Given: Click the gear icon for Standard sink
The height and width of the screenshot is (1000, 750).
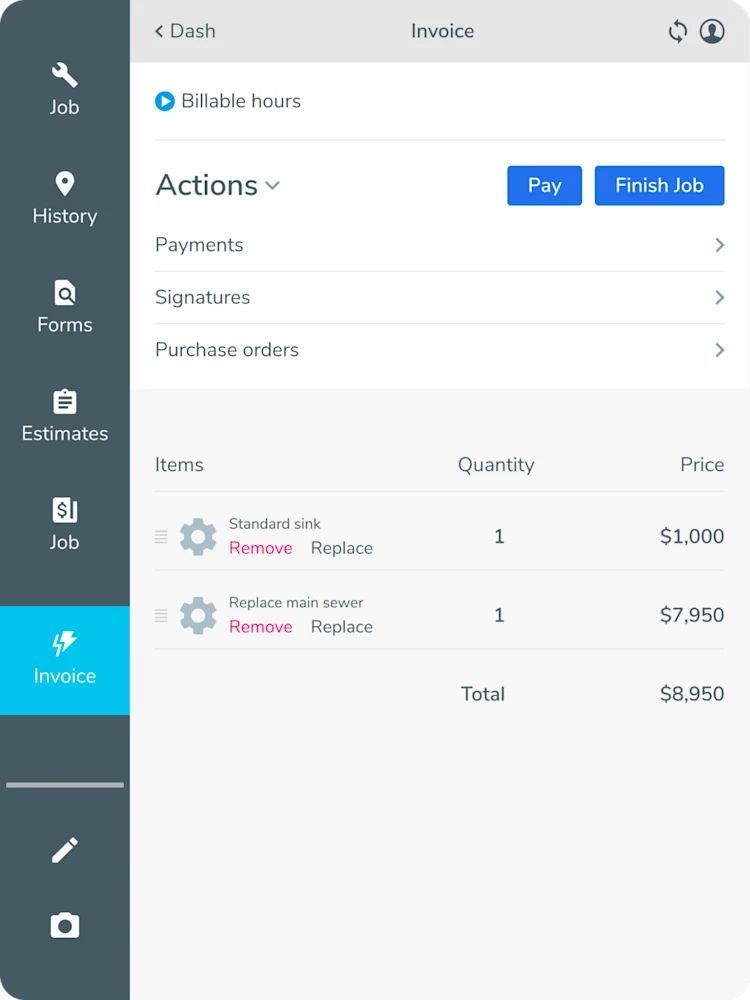Looking at the screenshot, I should [198, 536].
